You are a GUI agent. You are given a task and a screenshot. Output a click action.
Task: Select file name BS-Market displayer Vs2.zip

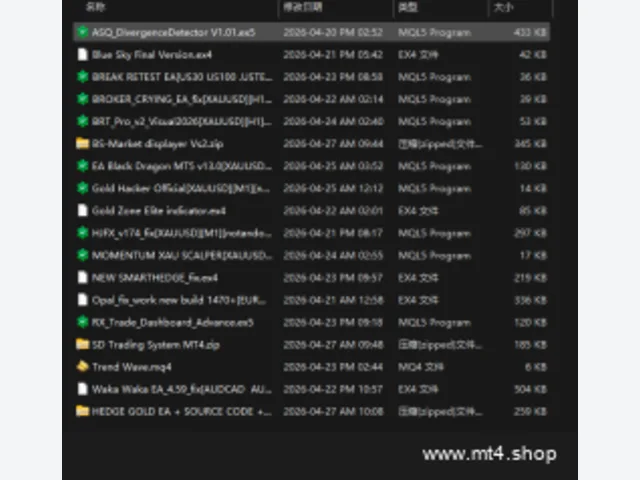click(158, 144)
